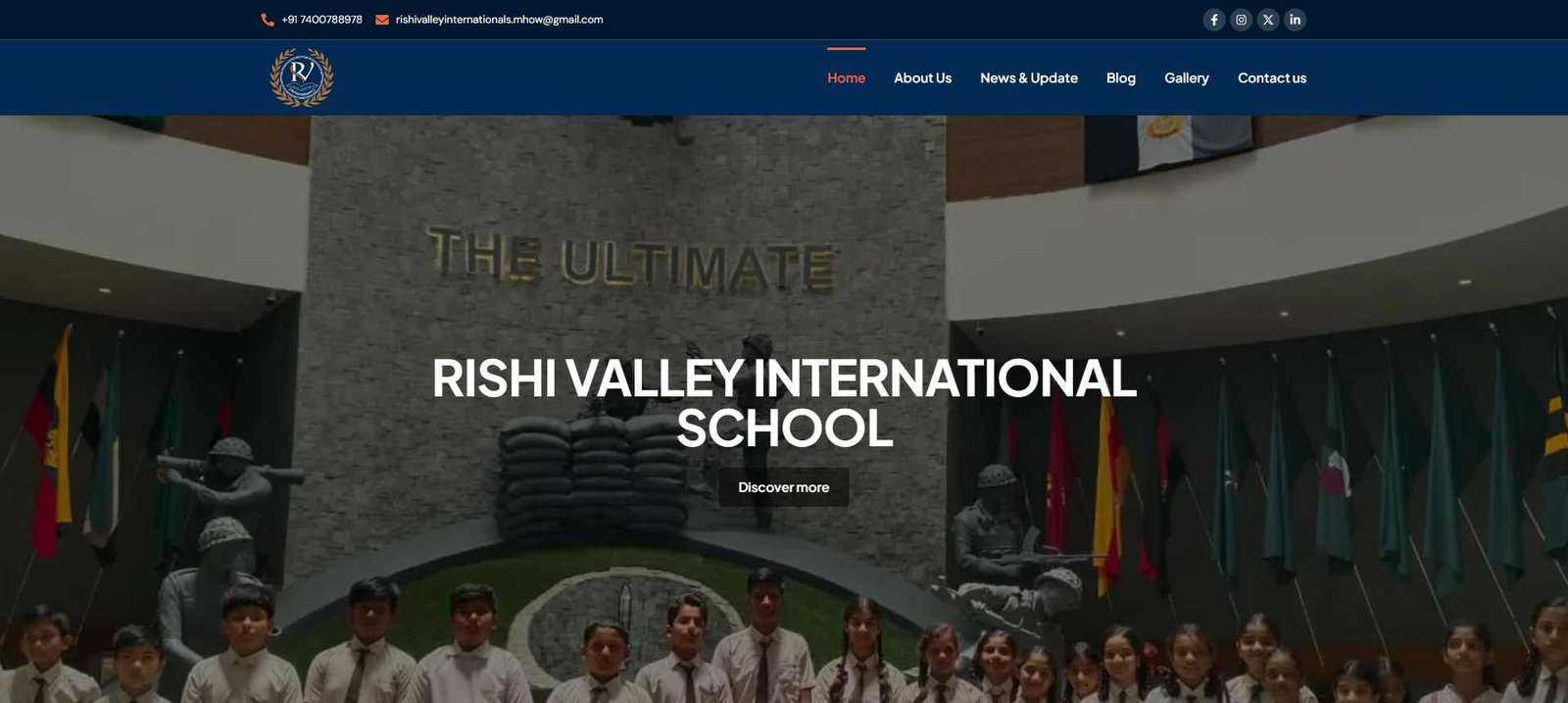Open the X (Twitter) social icon
This screenshot has height=703, width=1568.
pyautogui.click(x=1268, y=20)
